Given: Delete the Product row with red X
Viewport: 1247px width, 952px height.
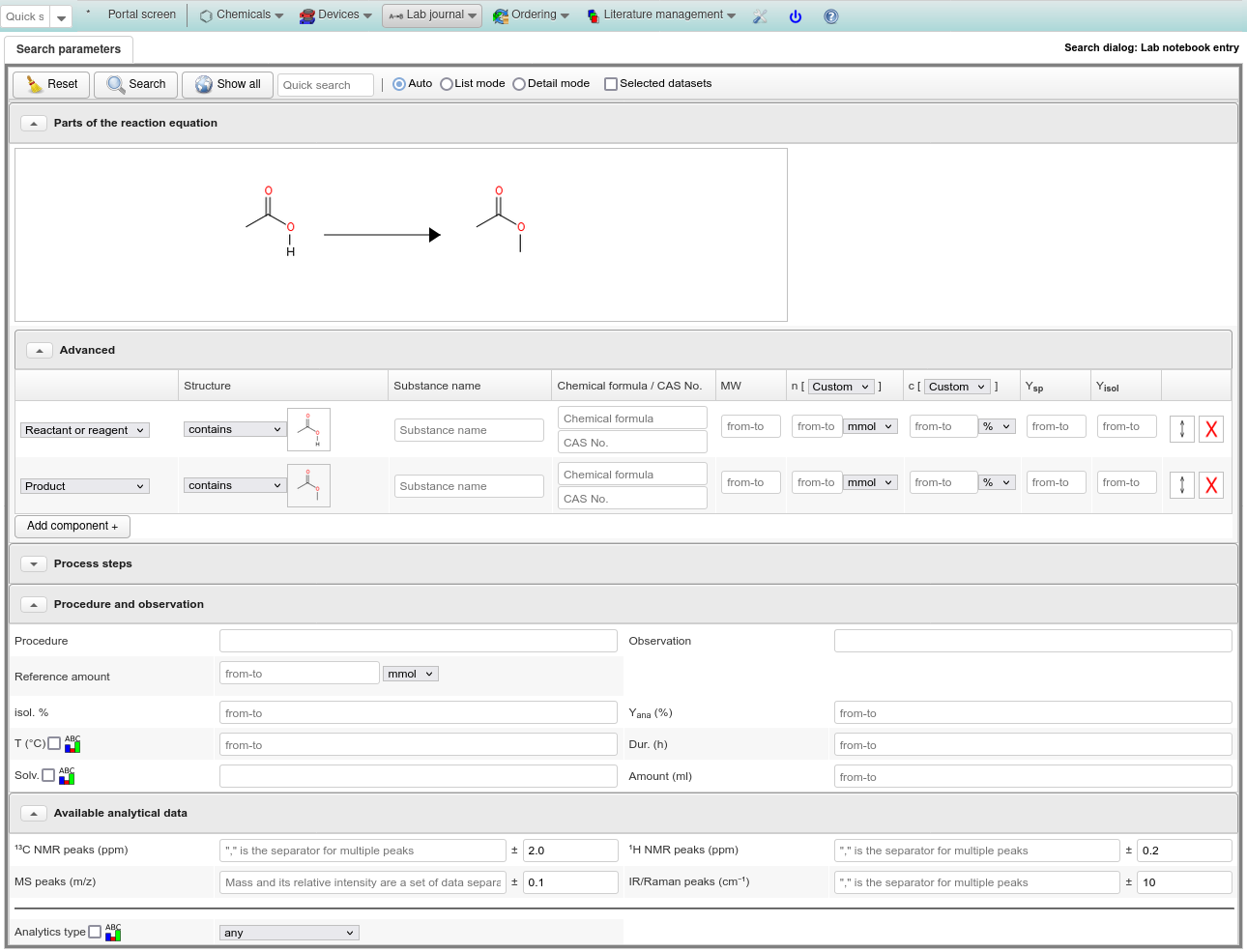Looking at the screenshot, I should click(x=1210, y=485).
